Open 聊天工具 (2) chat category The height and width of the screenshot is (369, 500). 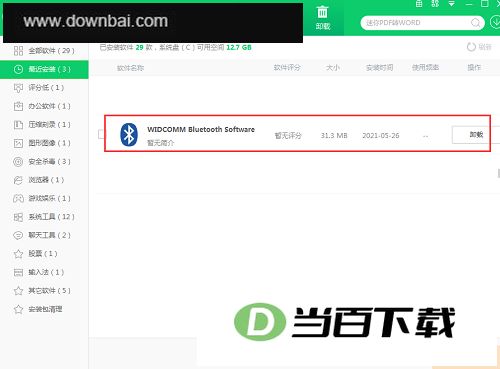point(44,235)
